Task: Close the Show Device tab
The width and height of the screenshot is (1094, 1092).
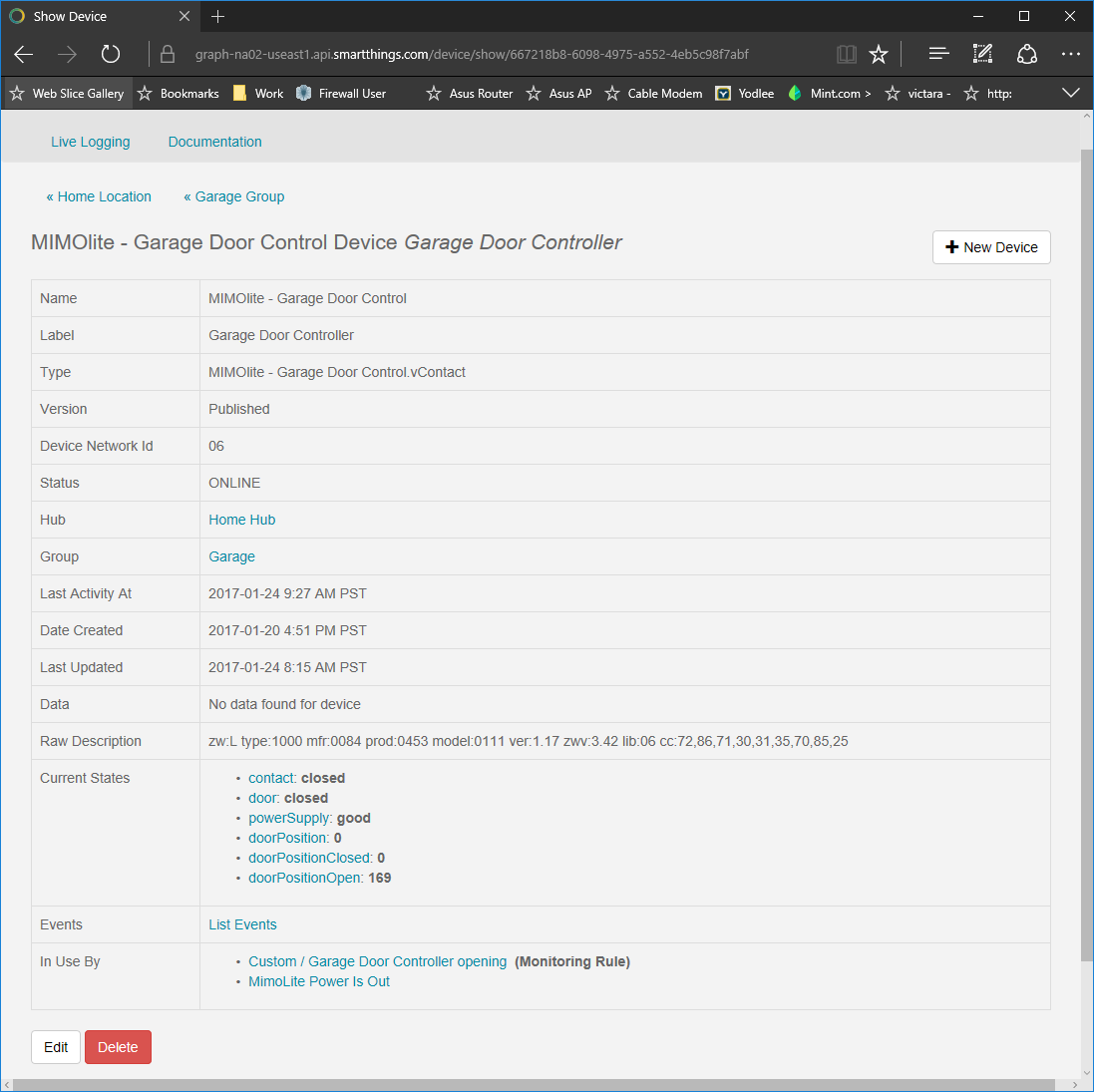Action: (184, 16)
